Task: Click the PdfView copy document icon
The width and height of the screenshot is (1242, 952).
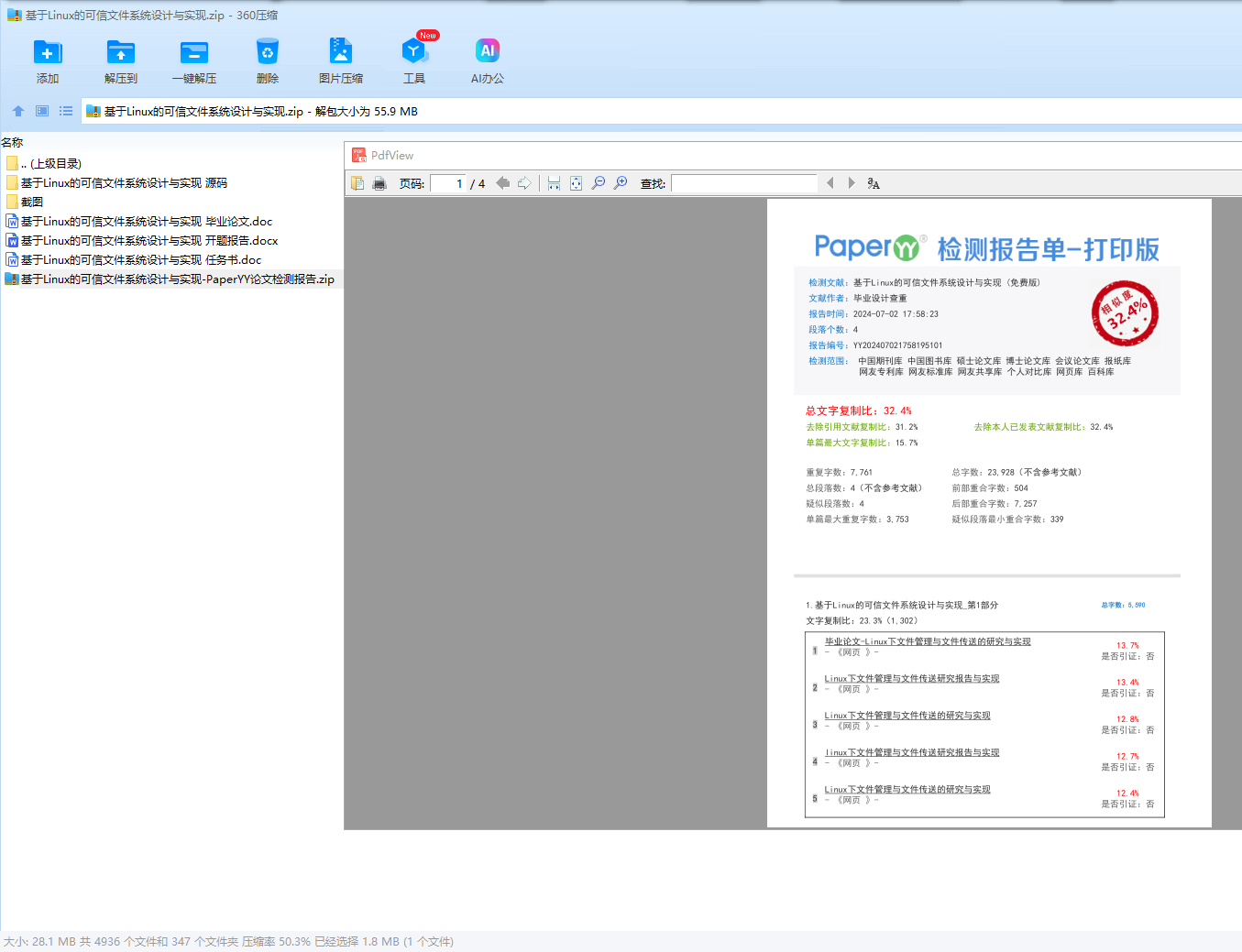Action: [x=357, y=183]
